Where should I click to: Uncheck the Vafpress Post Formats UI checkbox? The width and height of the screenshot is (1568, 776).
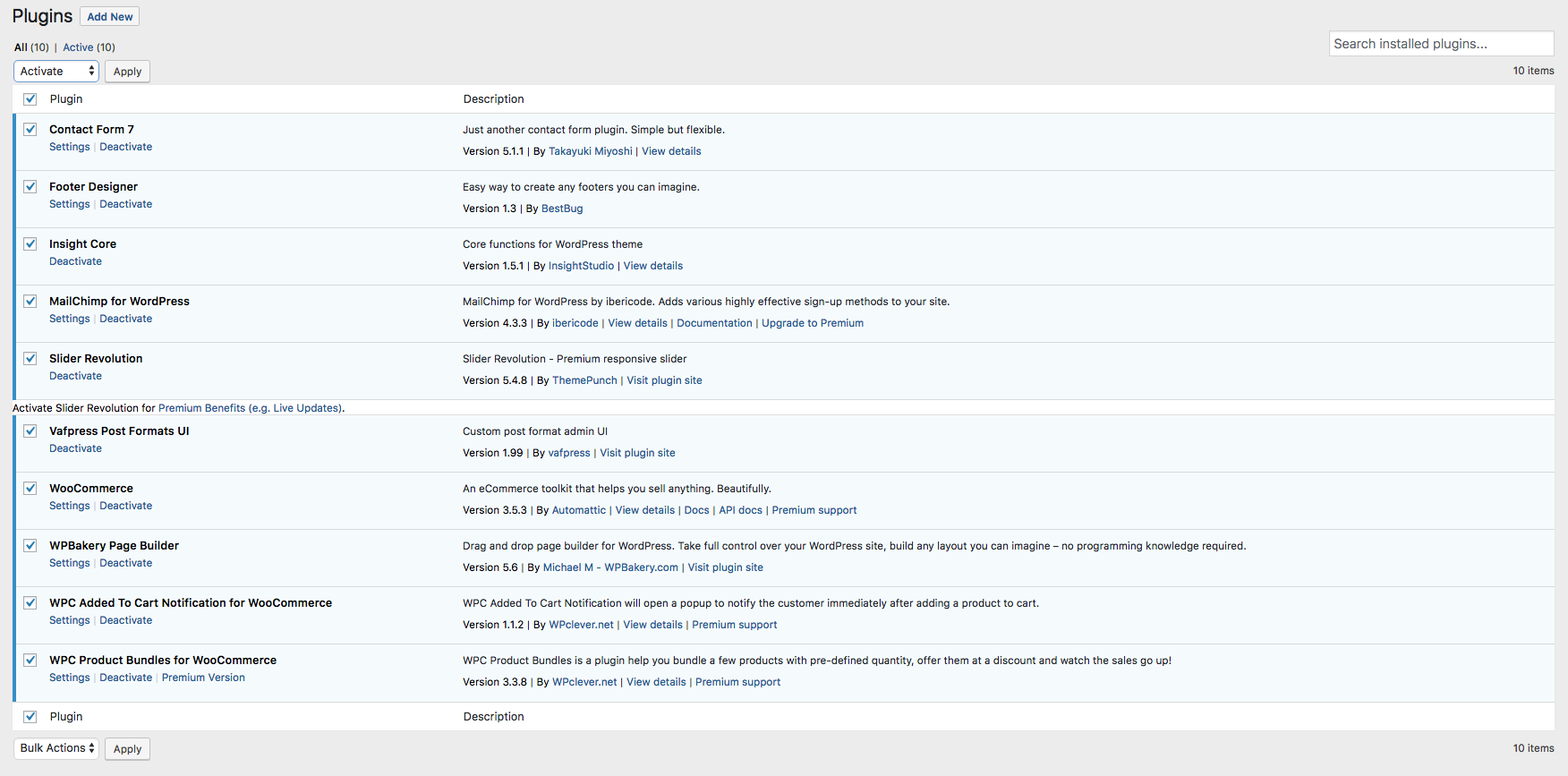(x=30, y=431)
